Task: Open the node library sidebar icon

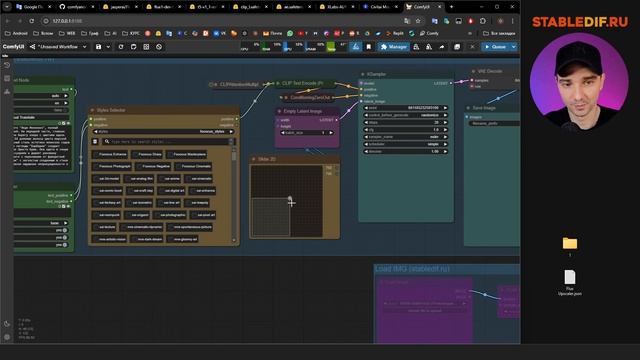Action: tap(7, 78)
